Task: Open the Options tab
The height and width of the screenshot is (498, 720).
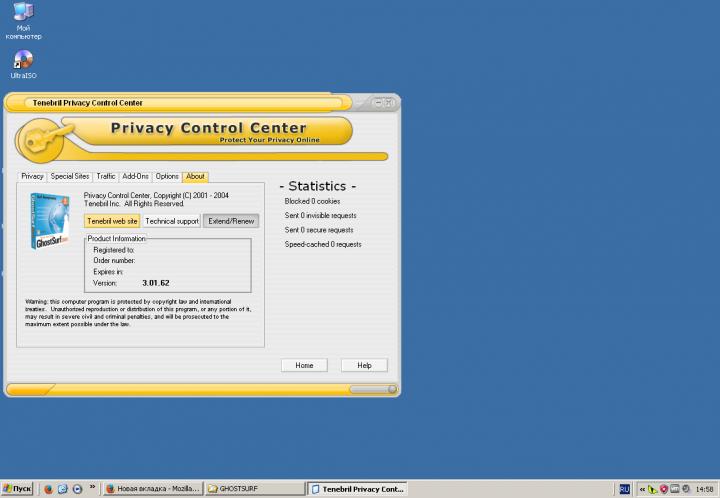Action: (x=167, y=176)
